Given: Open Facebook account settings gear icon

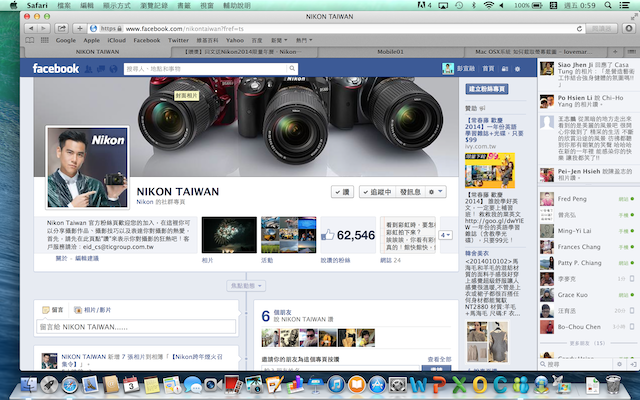Looking at the screenshot, I should [x=518, y=69].
